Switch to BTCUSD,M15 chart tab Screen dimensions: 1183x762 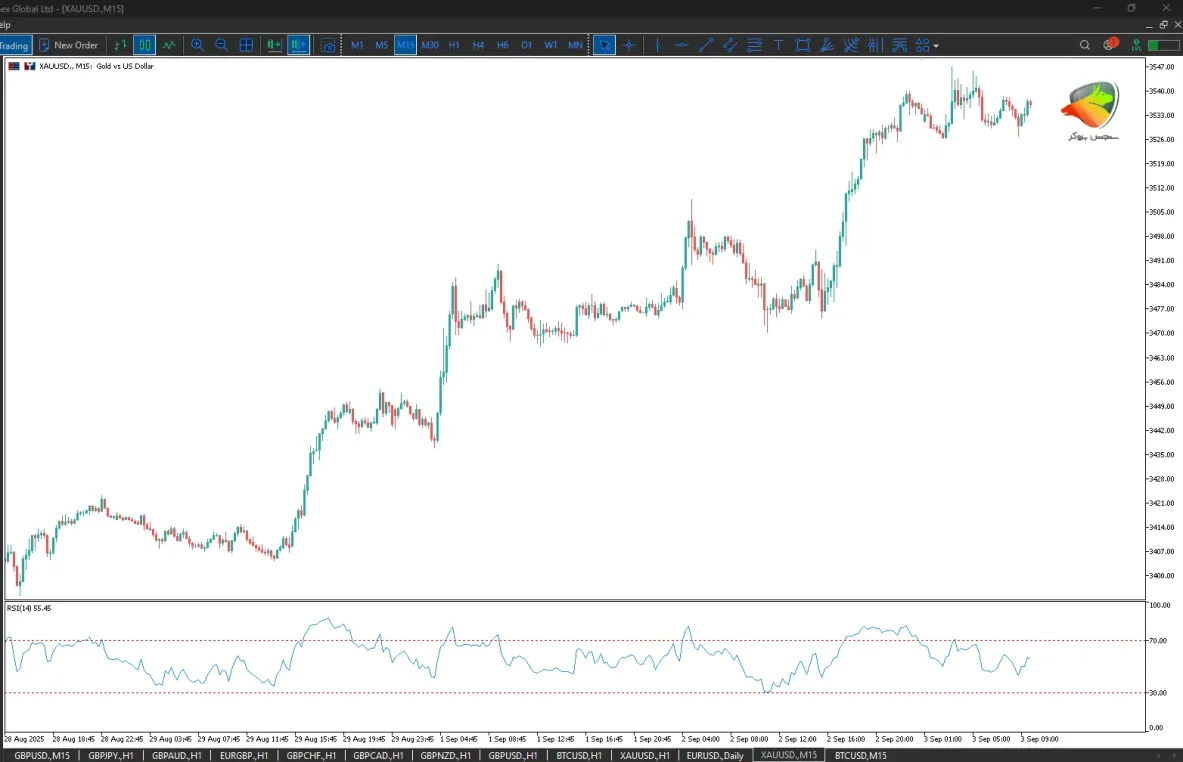pyautogui.click(x=860, y=755)
